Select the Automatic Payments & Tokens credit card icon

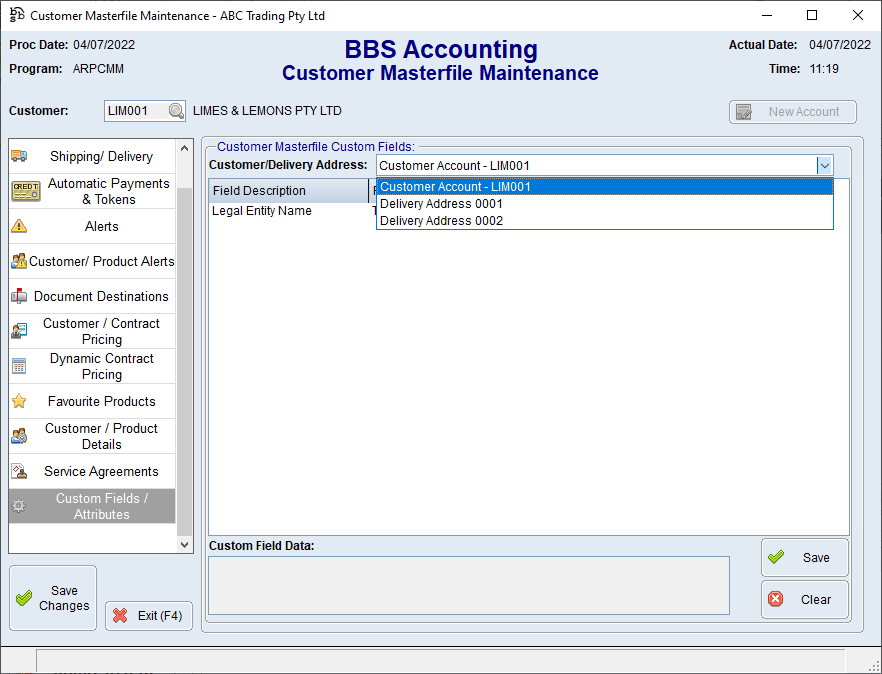tap(26, 191)
